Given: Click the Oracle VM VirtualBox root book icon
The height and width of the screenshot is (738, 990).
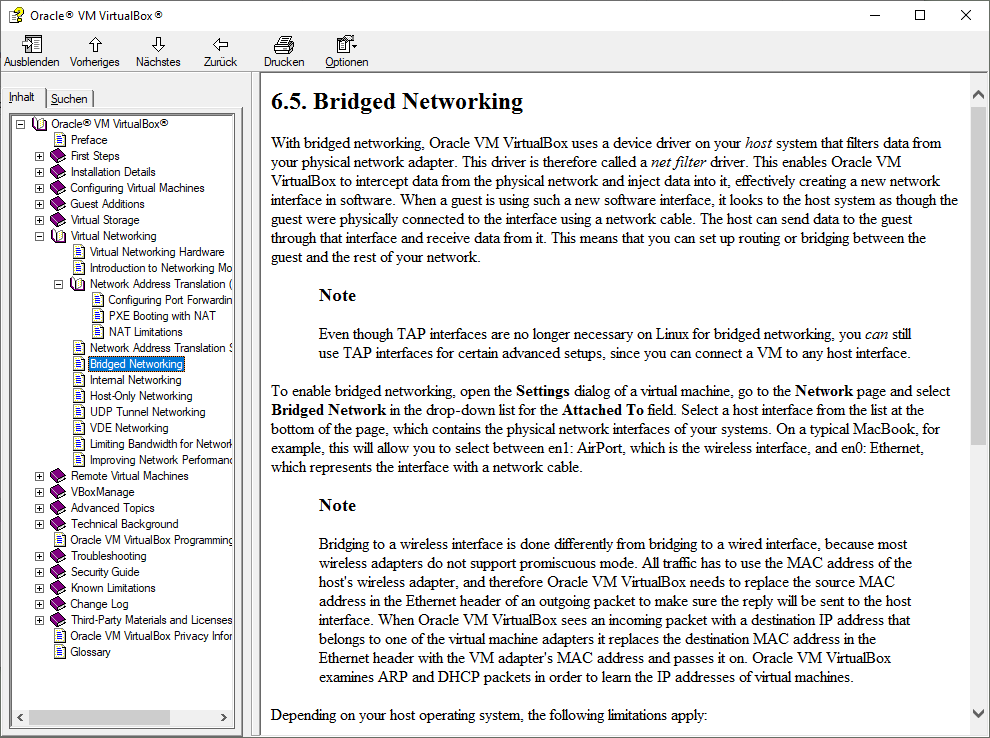Looking at the screenshot, I should pyautogui.click(x=39, y=124).
